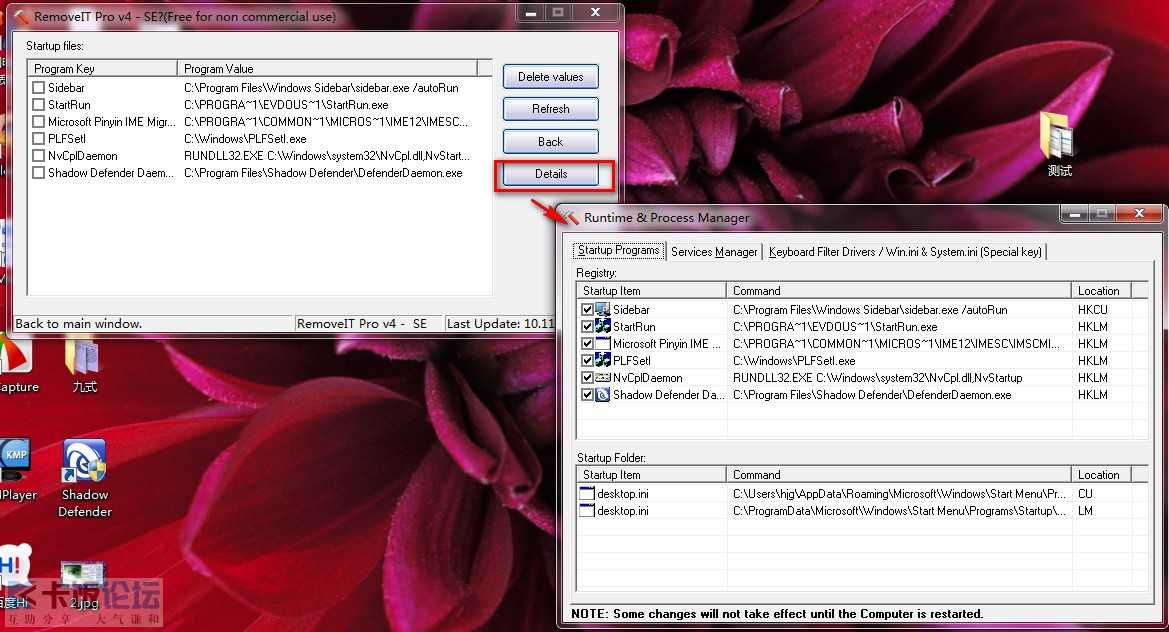This screenshot has width=1169, height=632.
Task: Click the Microsoft Pinyin IME item icon
Action: (x=603, y=344)
